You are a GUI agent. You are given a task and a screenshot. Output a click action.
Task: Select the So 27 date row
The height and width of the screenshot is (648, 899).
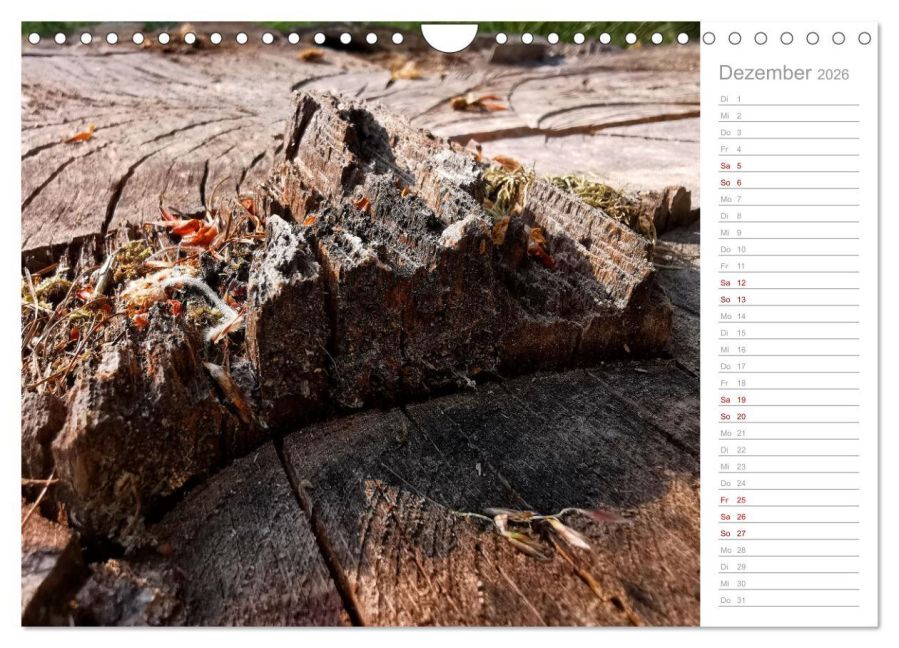tap(789, 533)
